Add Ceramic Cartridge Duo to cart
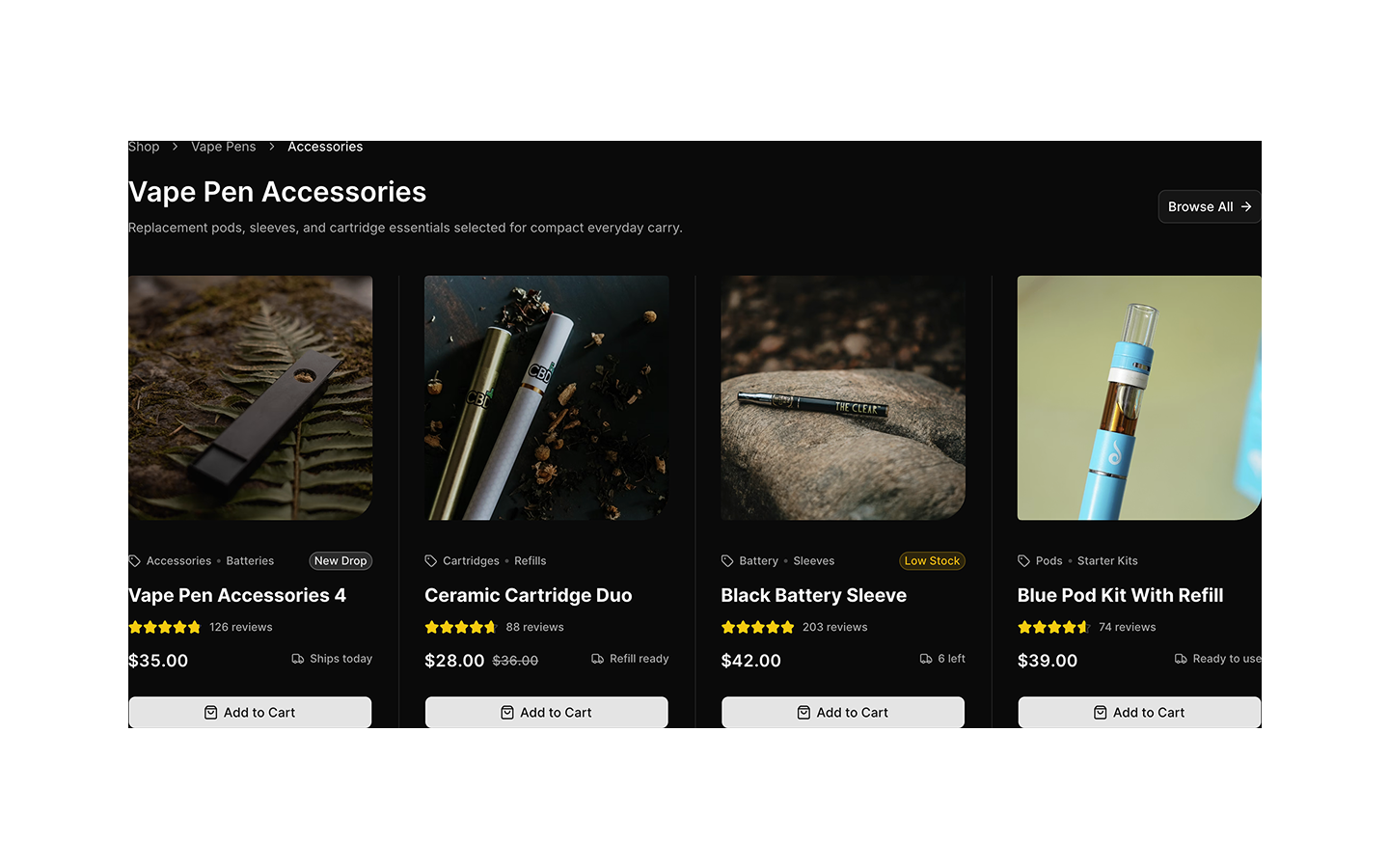Screen dimensions: 1389x868 [x=546, y=712]
